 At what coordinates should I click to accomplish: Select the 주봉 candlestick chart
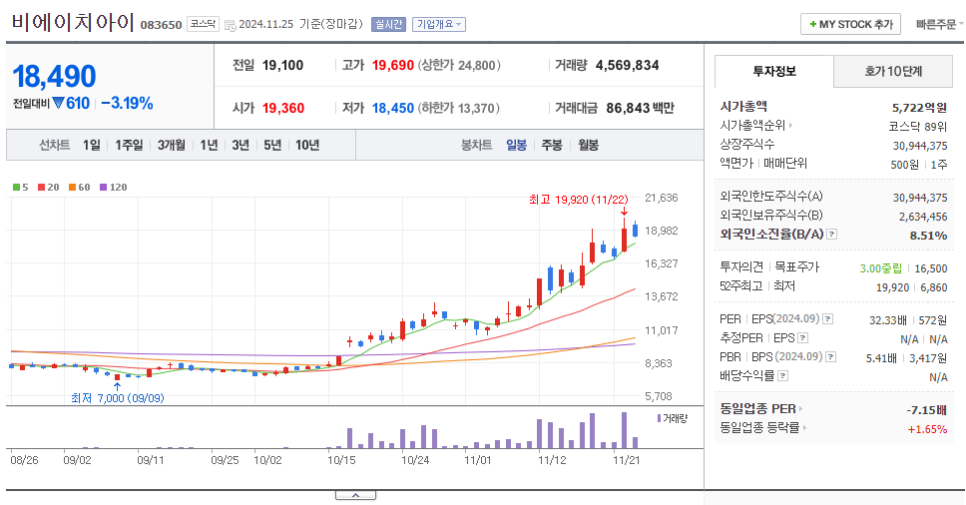[551, 145]
